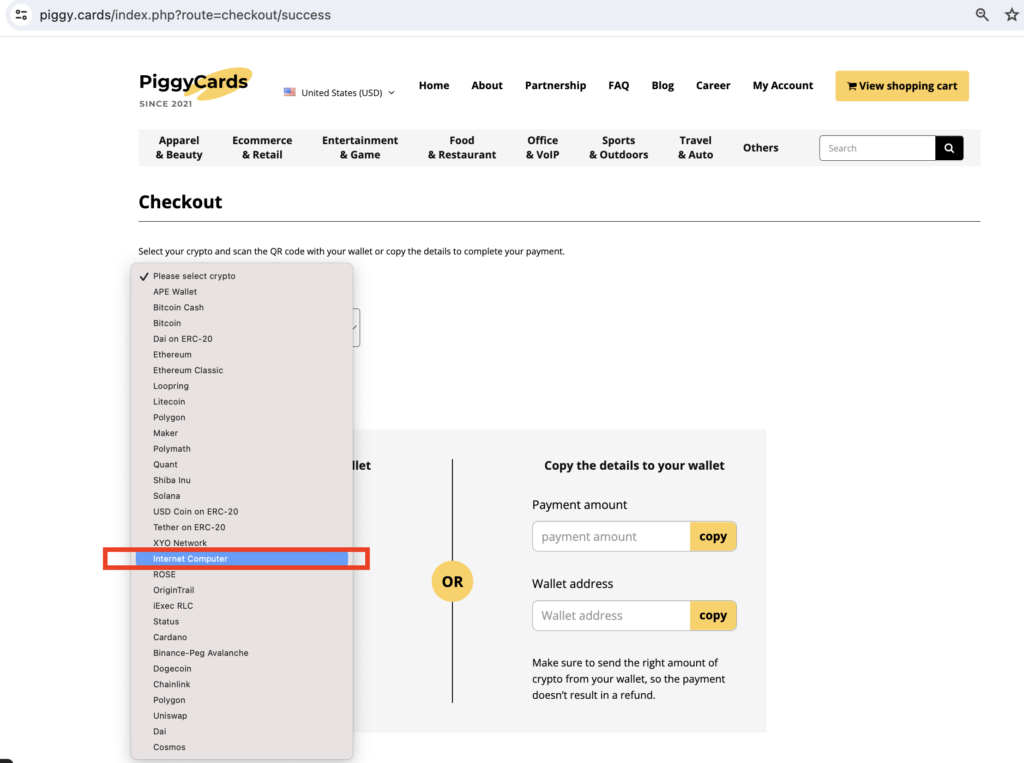Select Tether on ERC-20
The height and width of the screenshot is (763, 1024).
coord(242,527)
